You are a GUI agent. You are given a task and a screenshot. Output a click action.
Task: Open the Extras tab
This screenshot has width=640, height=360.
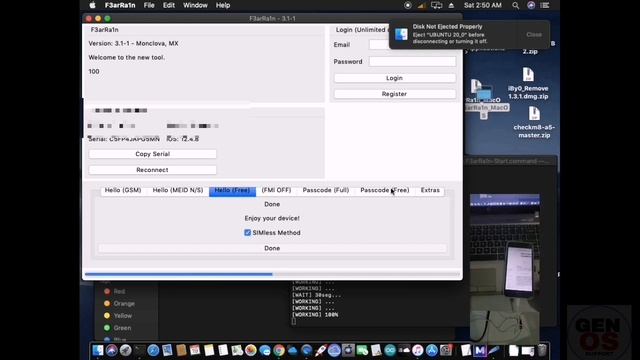click(430, 190)
